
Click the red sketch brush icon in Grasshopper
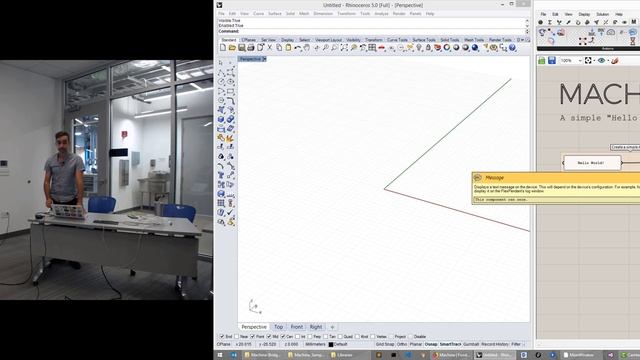[x=615, y=60]
